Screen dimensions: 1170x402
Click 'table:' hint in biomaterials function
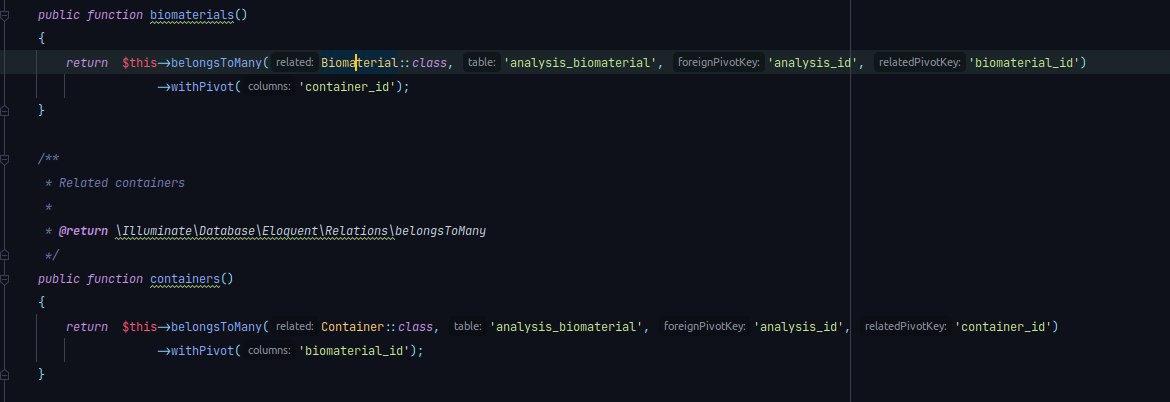coord(481,63)
